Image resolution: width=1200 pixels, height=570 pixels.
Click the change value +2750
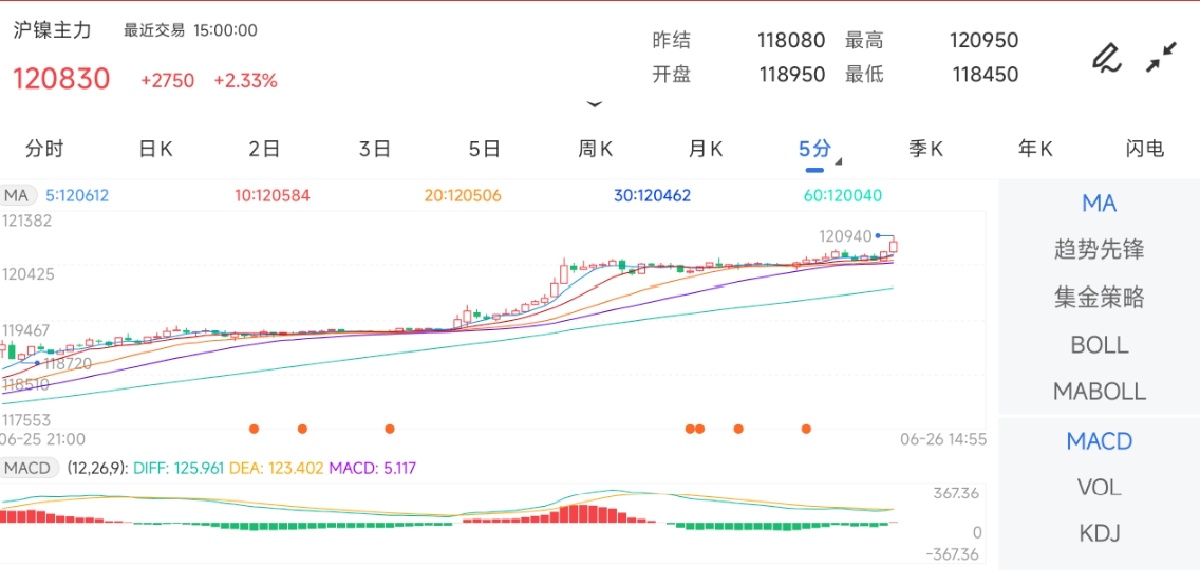point(168,81)
